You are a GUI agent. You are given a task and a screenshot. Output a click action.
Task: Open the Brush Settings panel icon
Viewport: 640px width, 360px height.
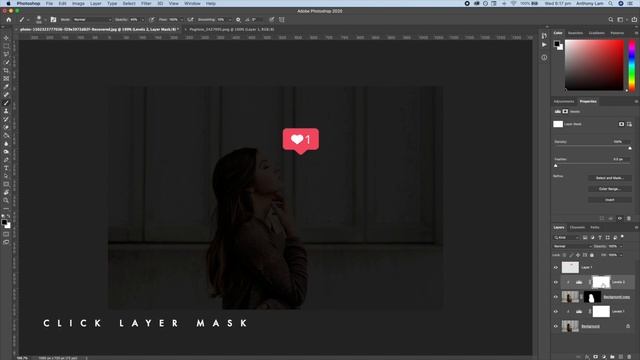(53, 20)
